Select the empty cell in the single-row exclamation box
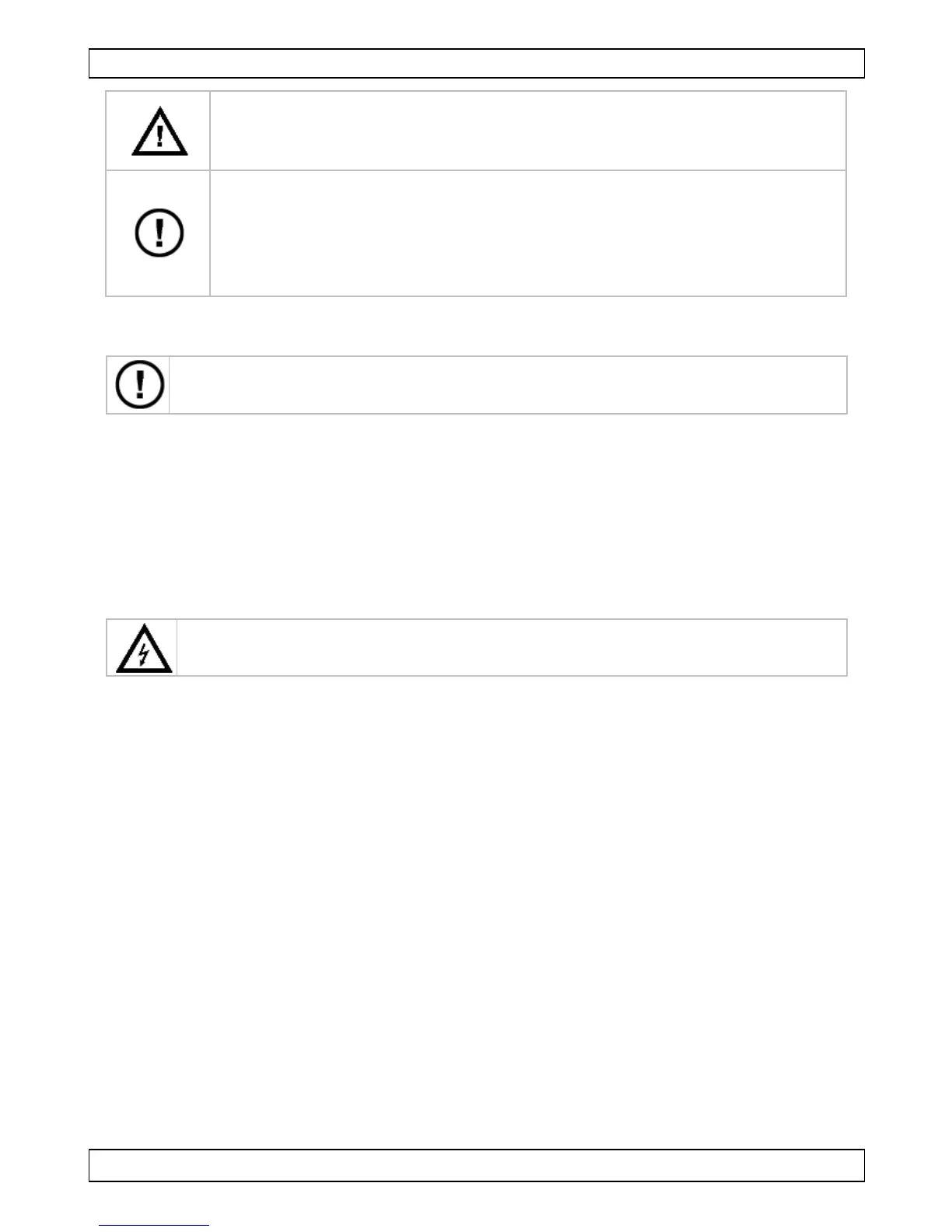The height and width of the screenshot is (1232, 952). [507, 385]
